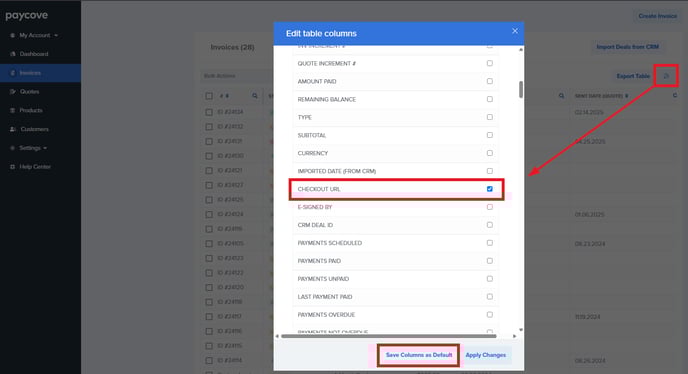Screen dimensions: 688x374
Task: Uncheck the Checkout URL checkbox
Action: click(490, 189)
